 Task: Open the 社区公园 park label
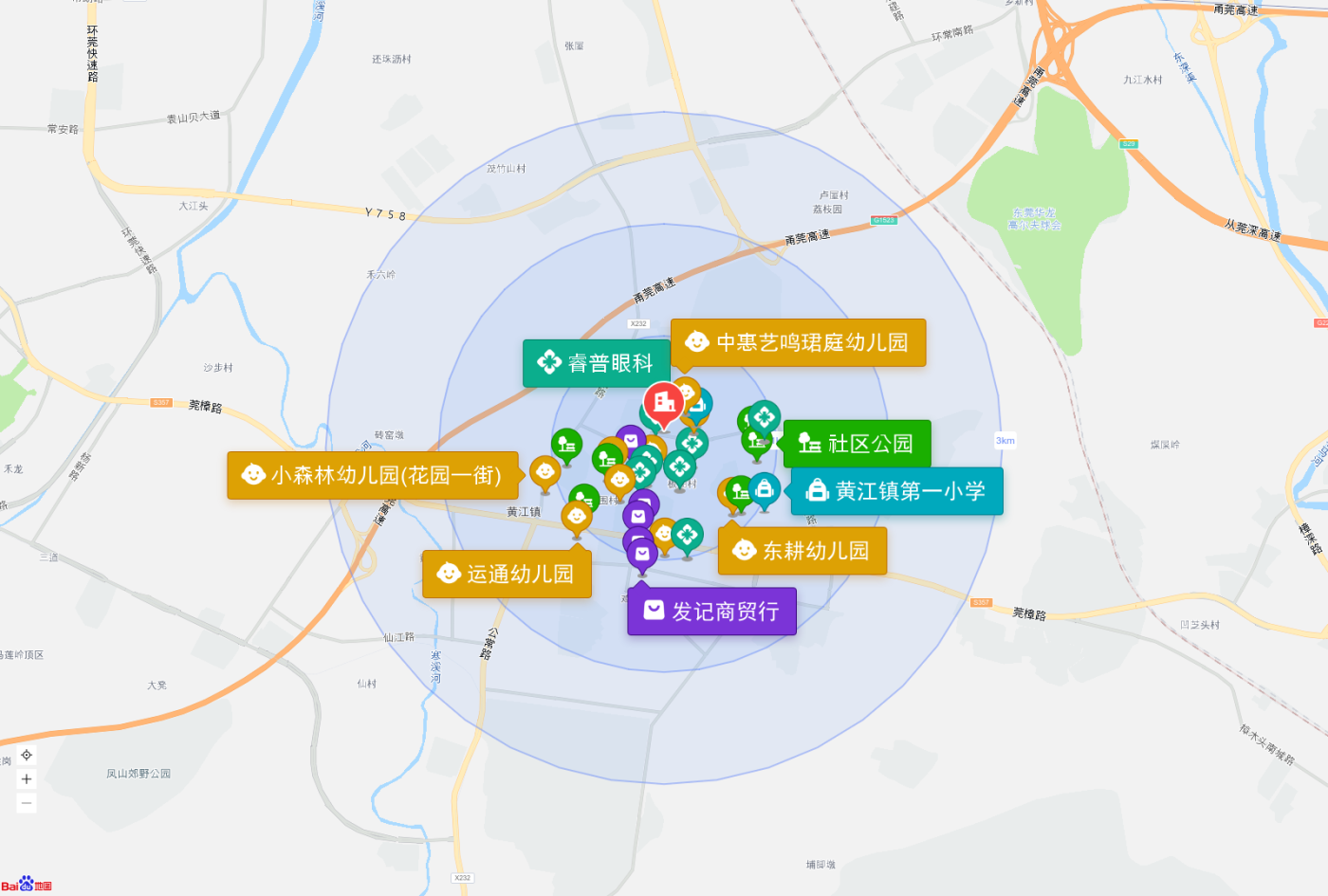[857, 444]
